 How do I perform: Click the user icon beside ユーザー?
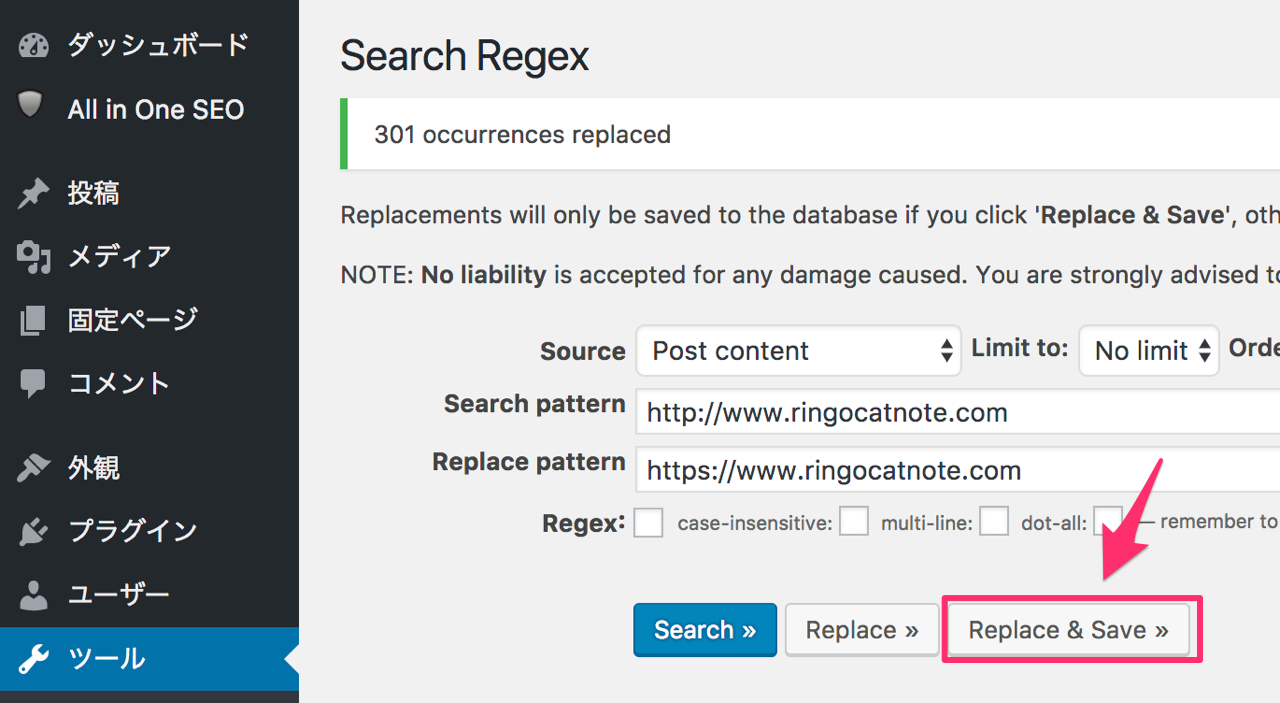click(x=33, y=596)
